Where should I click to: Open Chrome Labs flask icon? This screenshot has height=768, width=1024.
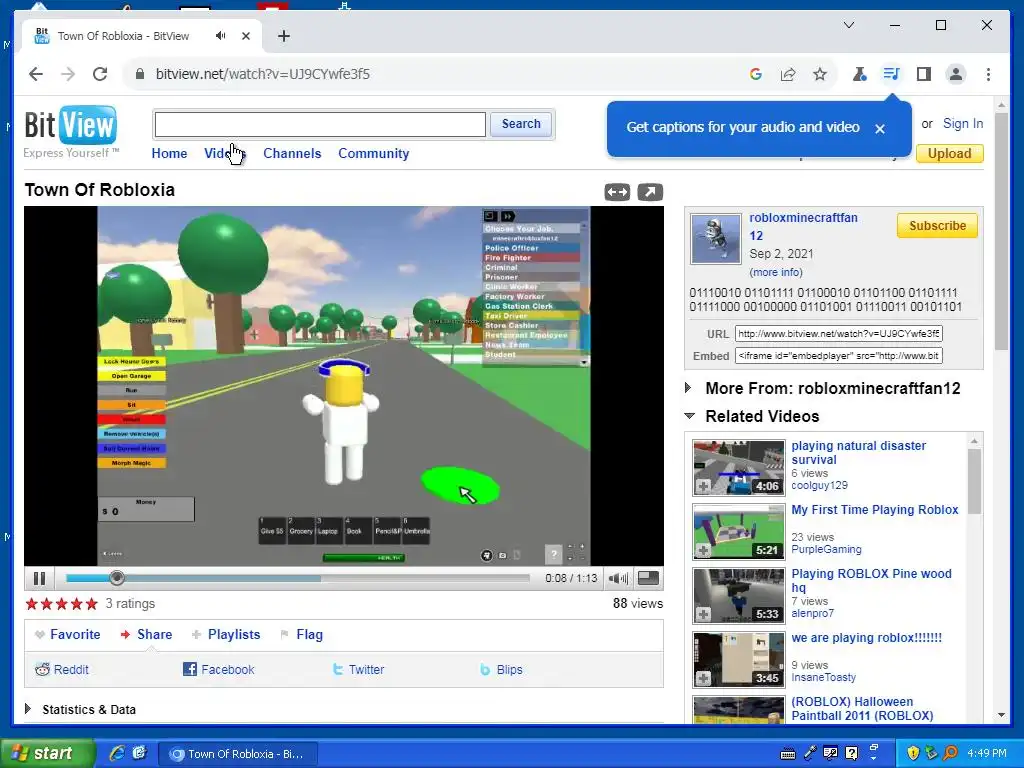859,74
